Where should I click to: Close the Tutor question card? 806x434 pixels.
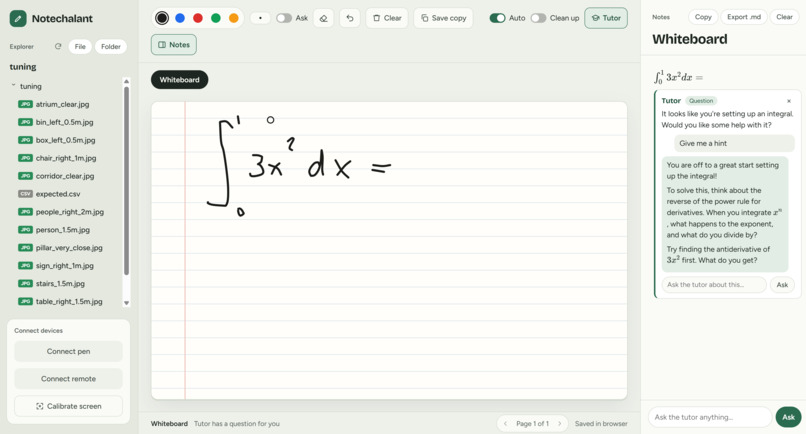pos(789,101)
